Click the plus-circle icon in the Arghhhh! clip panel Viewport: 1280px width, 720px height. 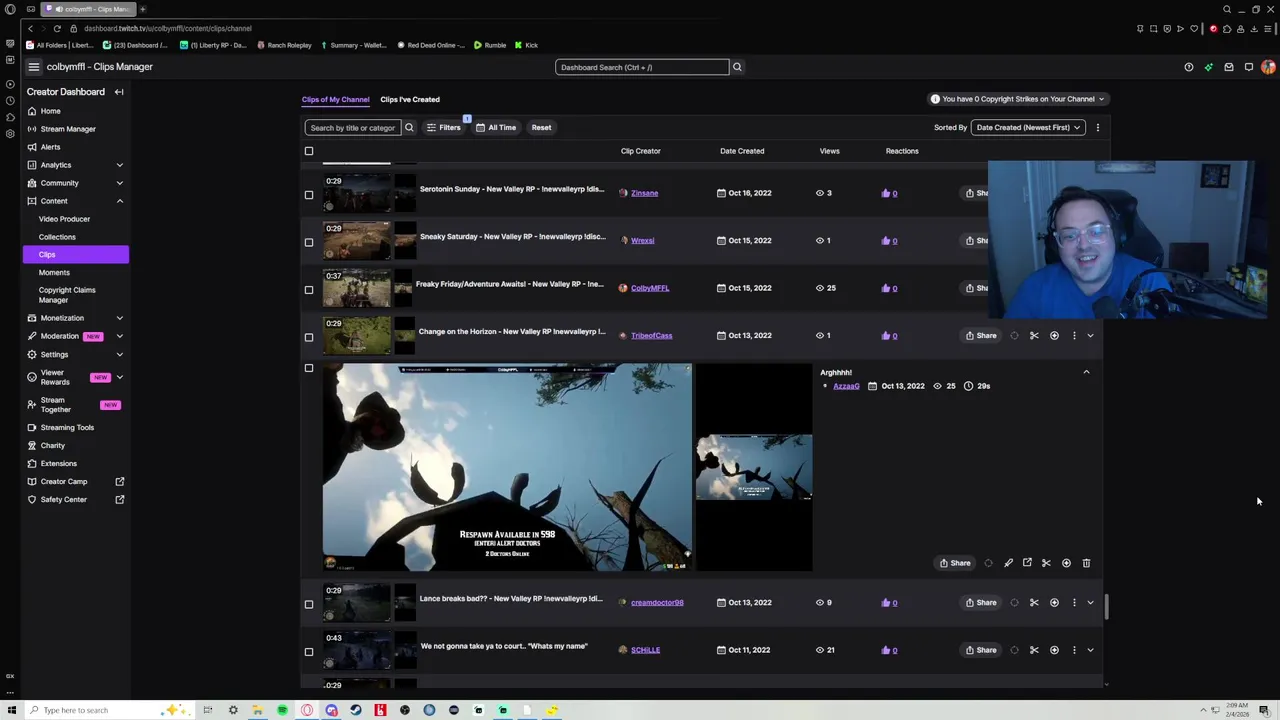(1066, 563)
